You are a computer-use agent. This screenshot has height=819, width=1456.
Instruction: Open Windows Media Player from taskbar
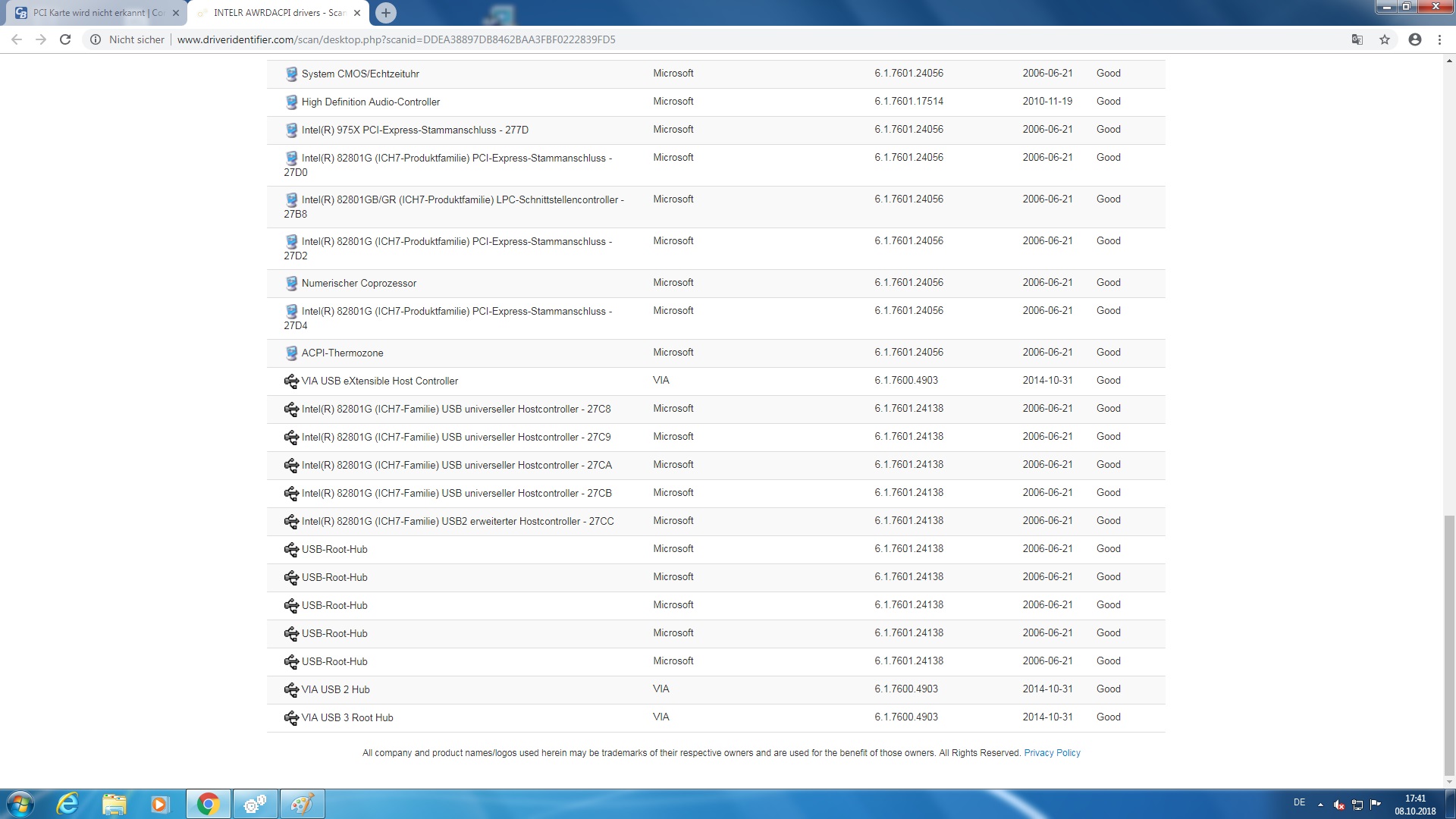click(159, 804)
